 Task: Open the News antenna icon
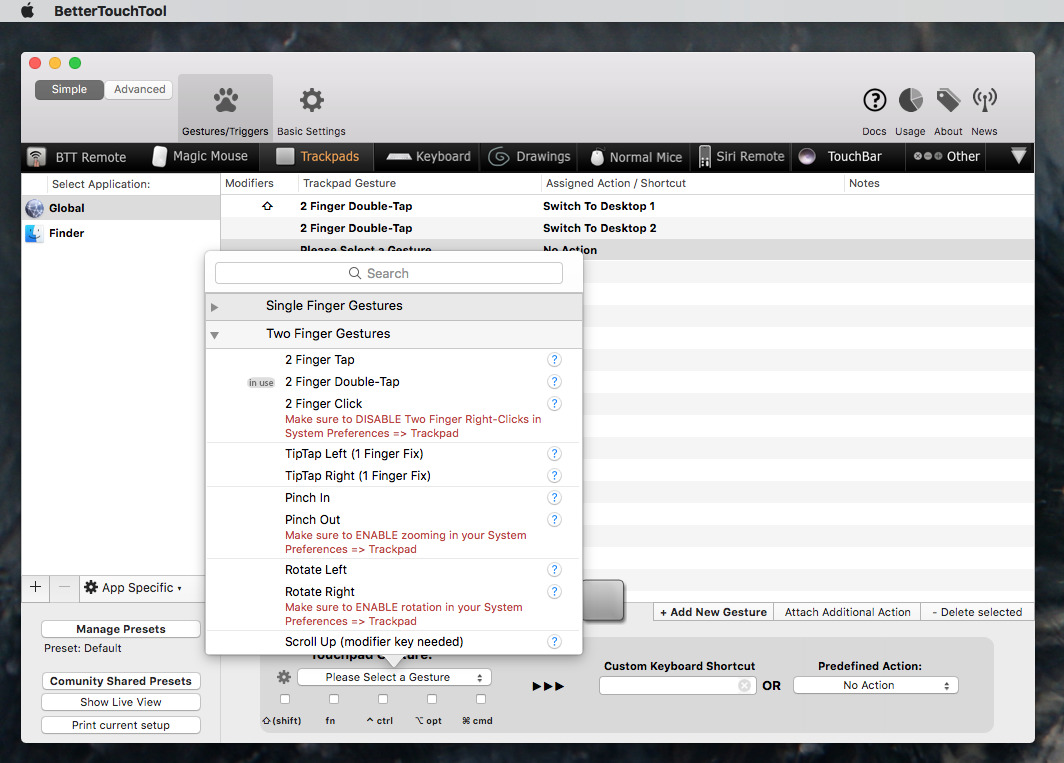pos(985,100)
